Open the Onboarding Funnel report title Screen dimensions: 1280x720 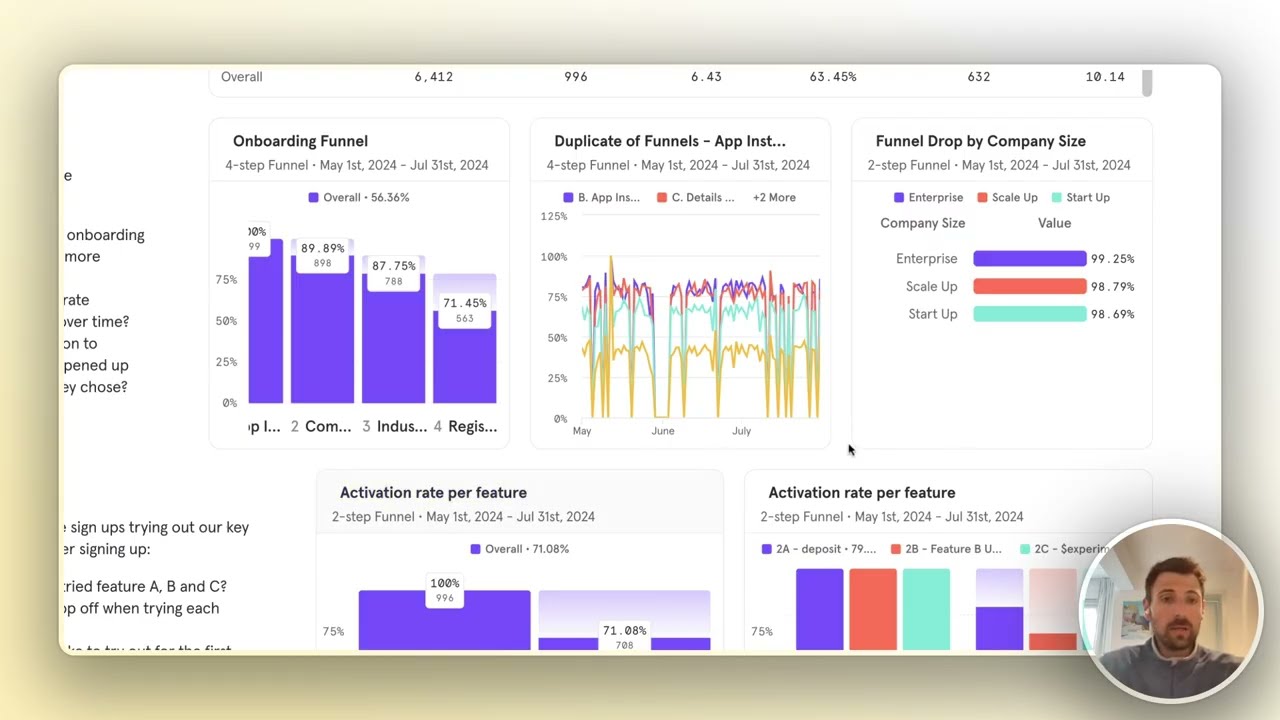click(300, 141)
